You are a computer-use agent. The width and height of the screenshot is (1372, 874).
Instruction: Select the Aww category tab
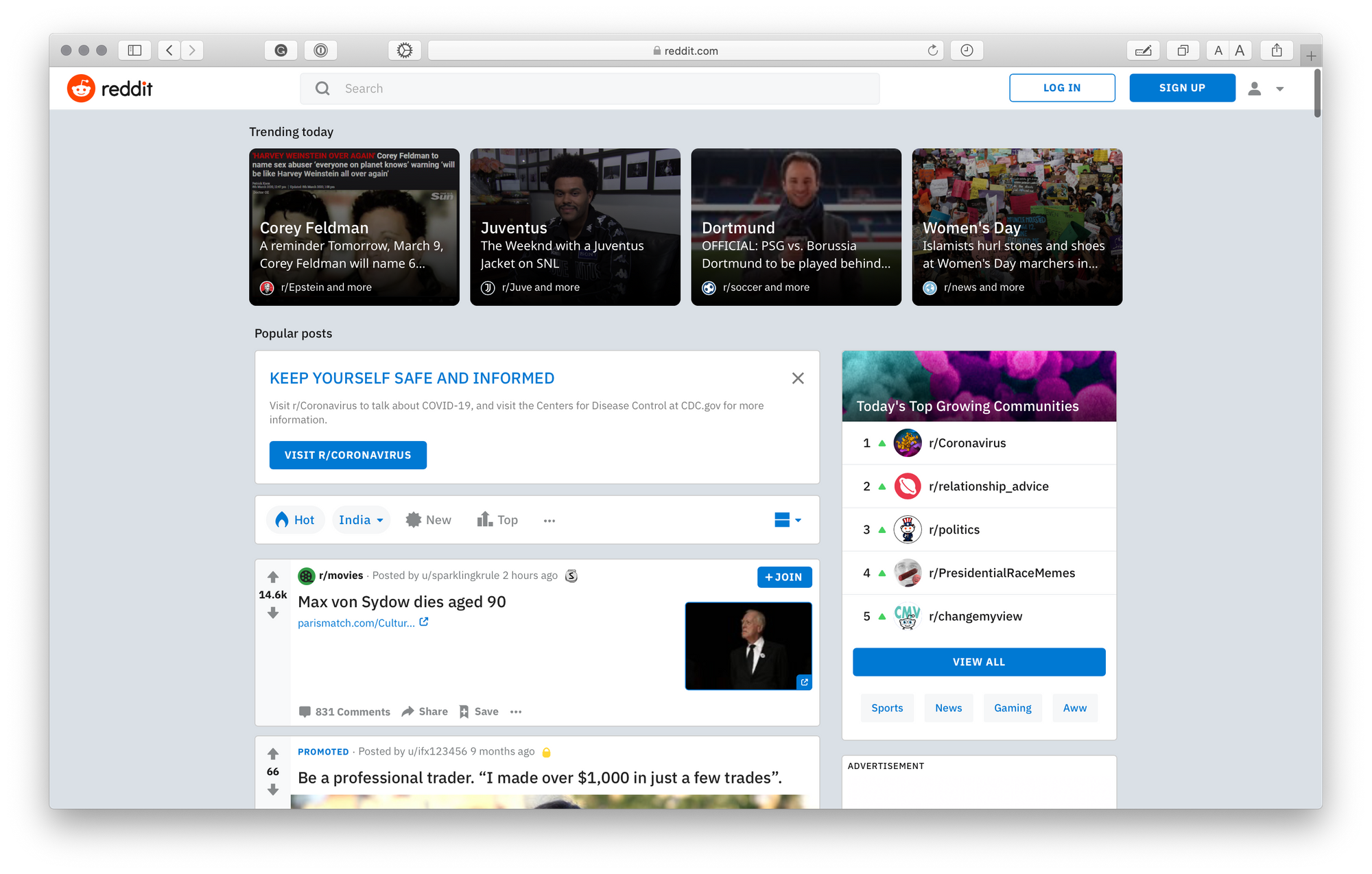click(1074, 708)
